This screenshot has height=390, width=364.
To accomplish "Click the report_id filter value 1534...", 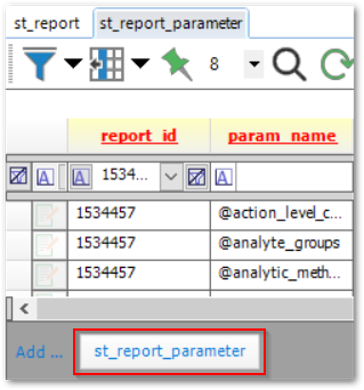I will (x=125, y=175).
